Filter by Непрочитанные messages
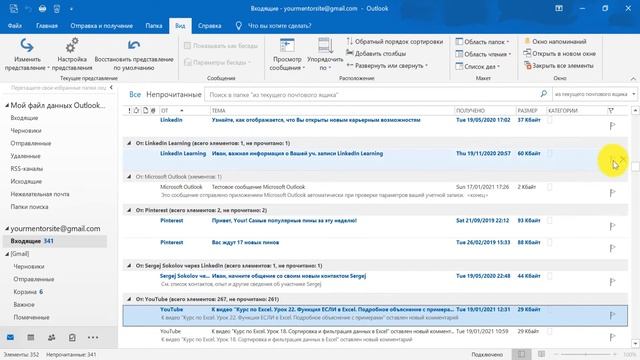This screenshot has width=640, height=360. point(174,94)
